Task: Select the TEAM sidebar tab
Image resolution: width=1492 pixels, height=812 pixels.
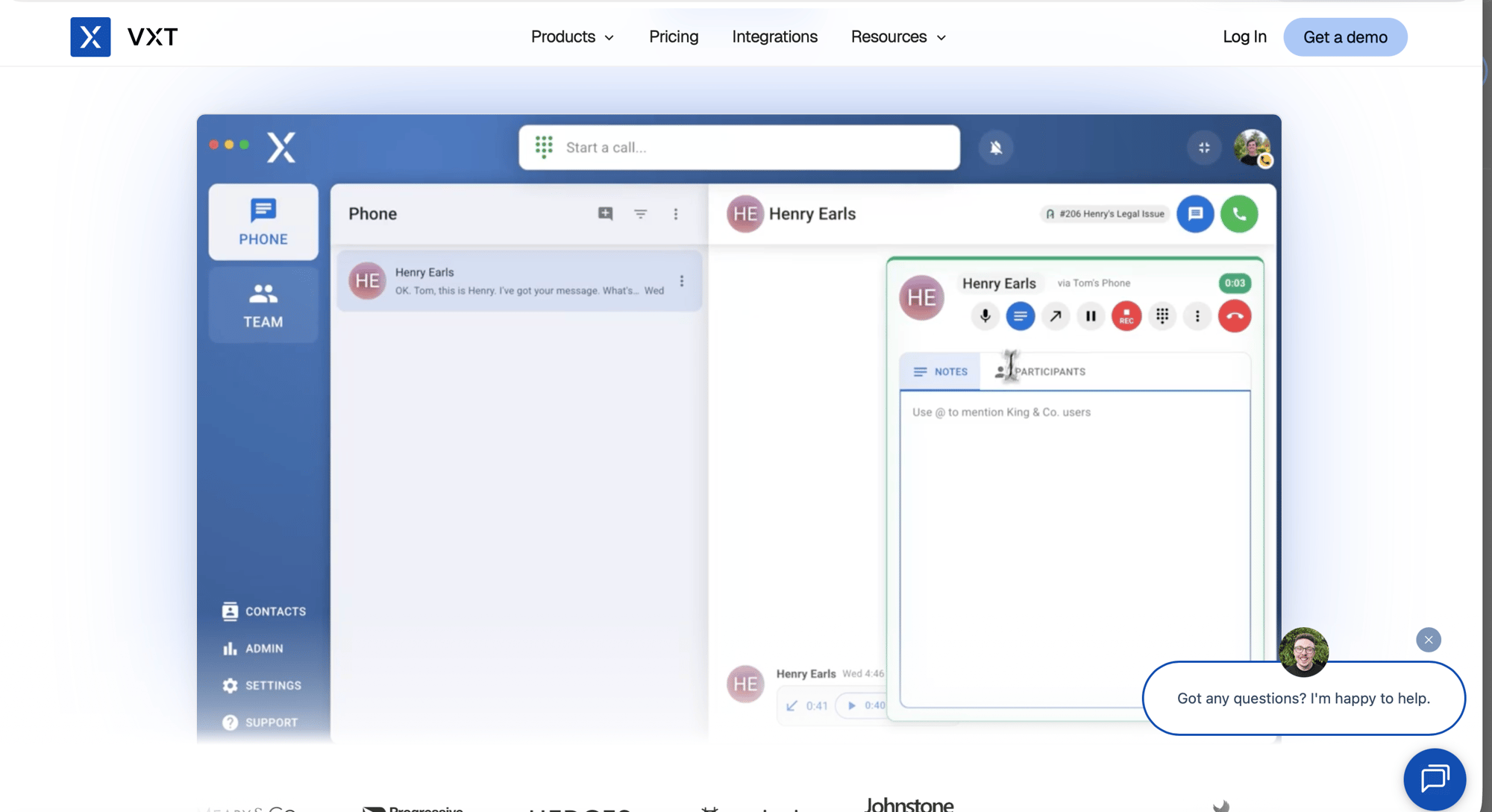Action: pos(263,304)
